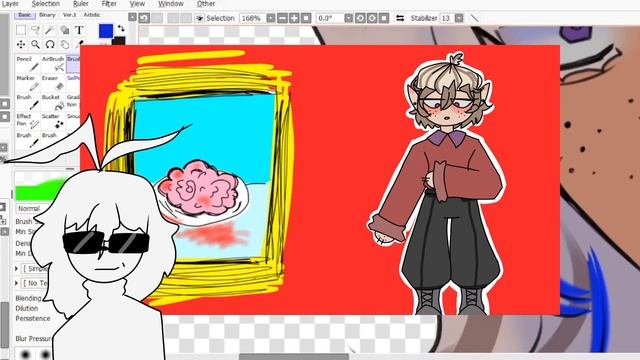This screenshot has width=640, height=360.
Task: Click the canvas horizontal scrollbar thumb
Action: coord(293,357)
